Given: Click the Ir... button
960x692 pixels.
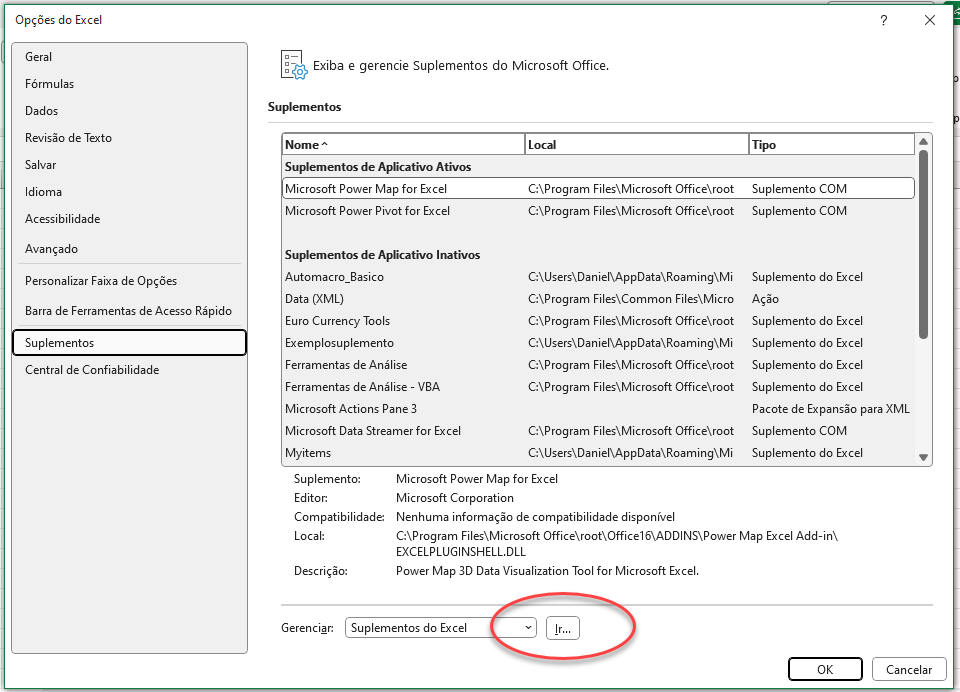Looking at the screenshot, I should (563, 628).
